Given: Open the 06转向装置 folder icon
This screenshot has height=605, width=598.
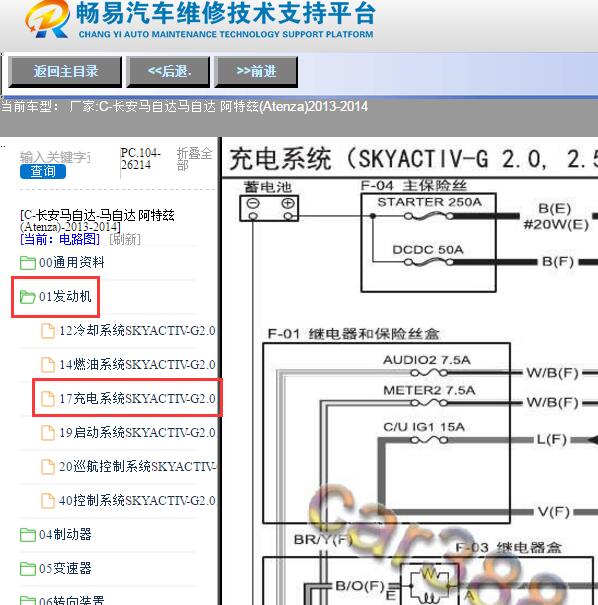Looking at the screenshot, I should (28, 600).
